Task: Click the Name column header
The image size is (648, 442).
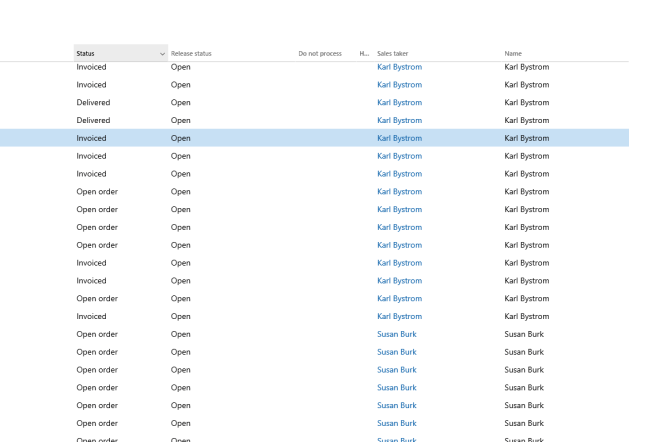Action: tap(513, 53)
